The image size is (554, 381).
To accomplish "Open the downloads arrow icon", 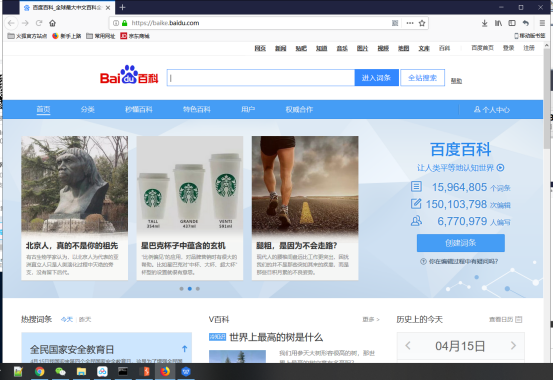I will 484,23.
